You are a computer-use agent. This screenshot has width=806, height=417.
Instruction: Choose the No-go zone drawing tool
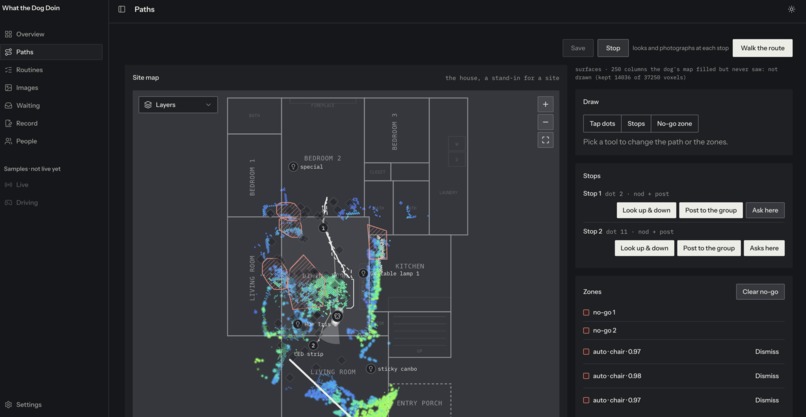(x=674, y=123)
